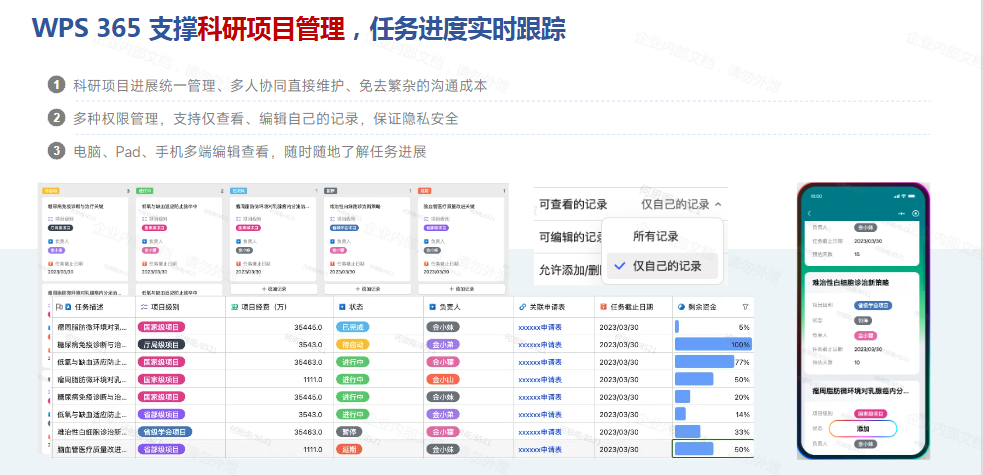Click the 金小山 owner tag in the table
Viewport: 983px width, 475px height.
point(443,379)
